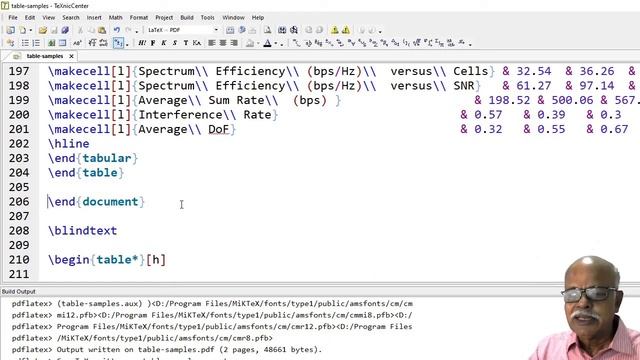Toggle the highlighted active toolbar button
The width and height of the screenshot is (640, 360).
coord(118,43)
